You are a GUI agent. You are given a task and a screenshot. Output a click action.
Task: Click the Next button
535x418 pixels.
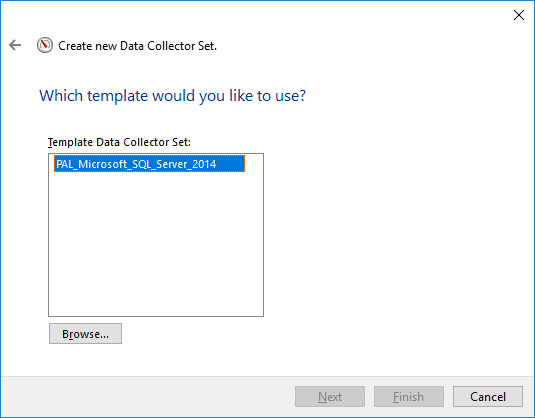(330, 397)
